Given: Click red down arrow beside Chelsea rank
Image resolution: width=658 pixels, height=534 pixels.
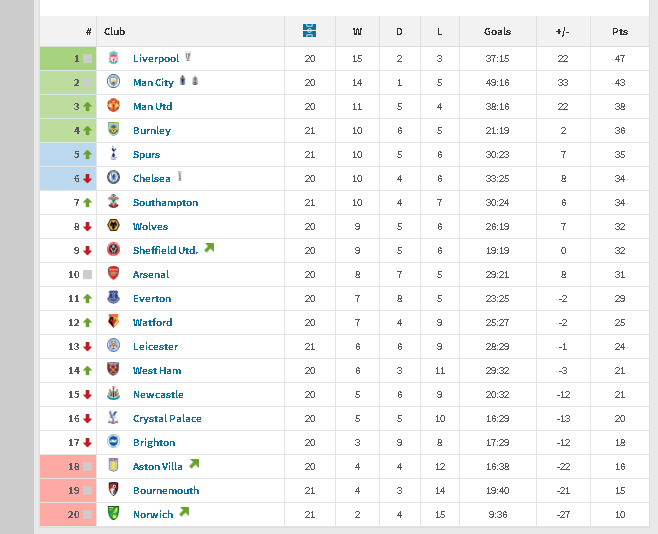Looking at the screenshot, I should pyautogui.click(x=87, y=178).
